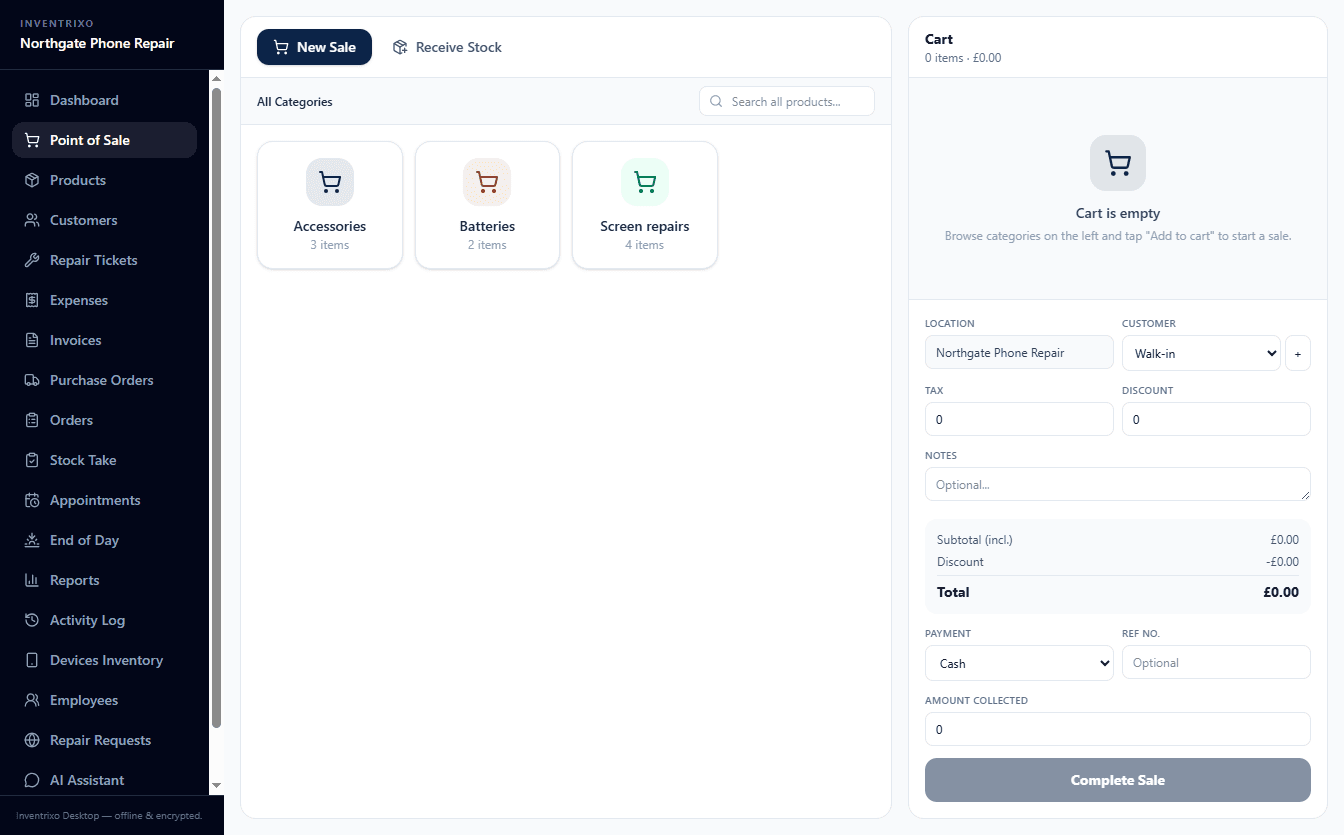Click the Location Northgate Phone Repair field

(1019, 352)
